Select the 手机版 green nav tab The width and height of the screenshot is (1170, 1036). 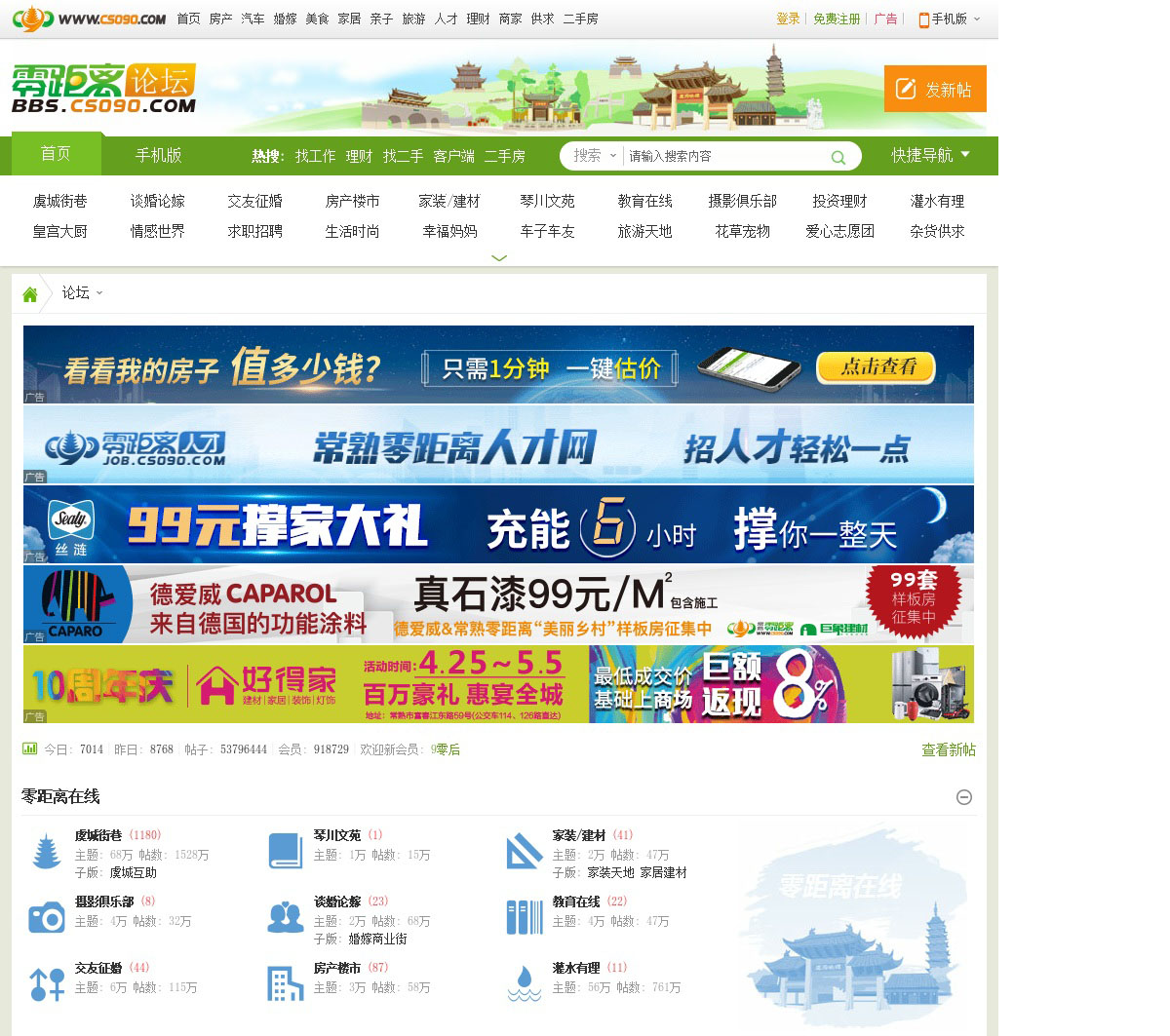pos(159,155)
